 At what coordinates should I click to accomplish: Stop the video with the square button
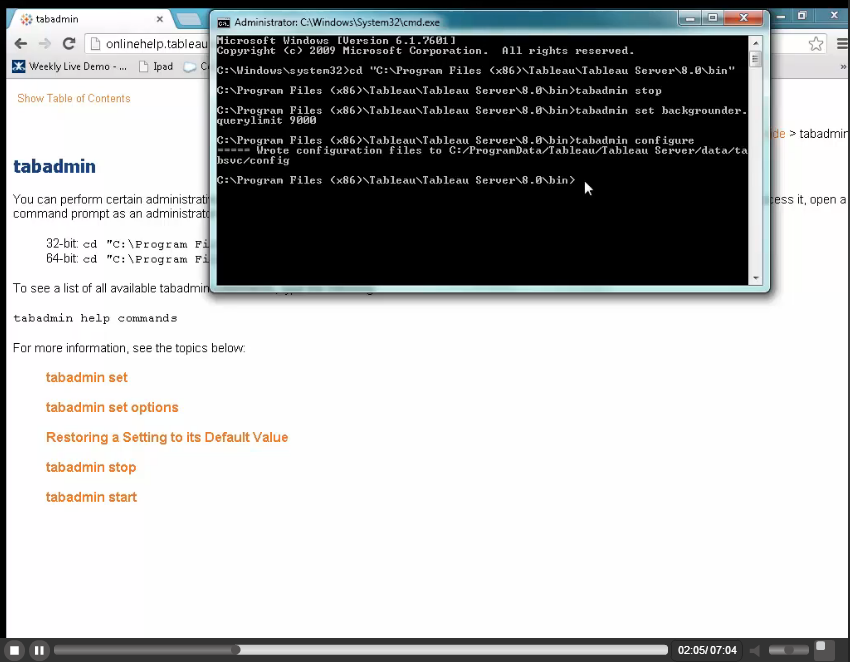tap(15, 650)
